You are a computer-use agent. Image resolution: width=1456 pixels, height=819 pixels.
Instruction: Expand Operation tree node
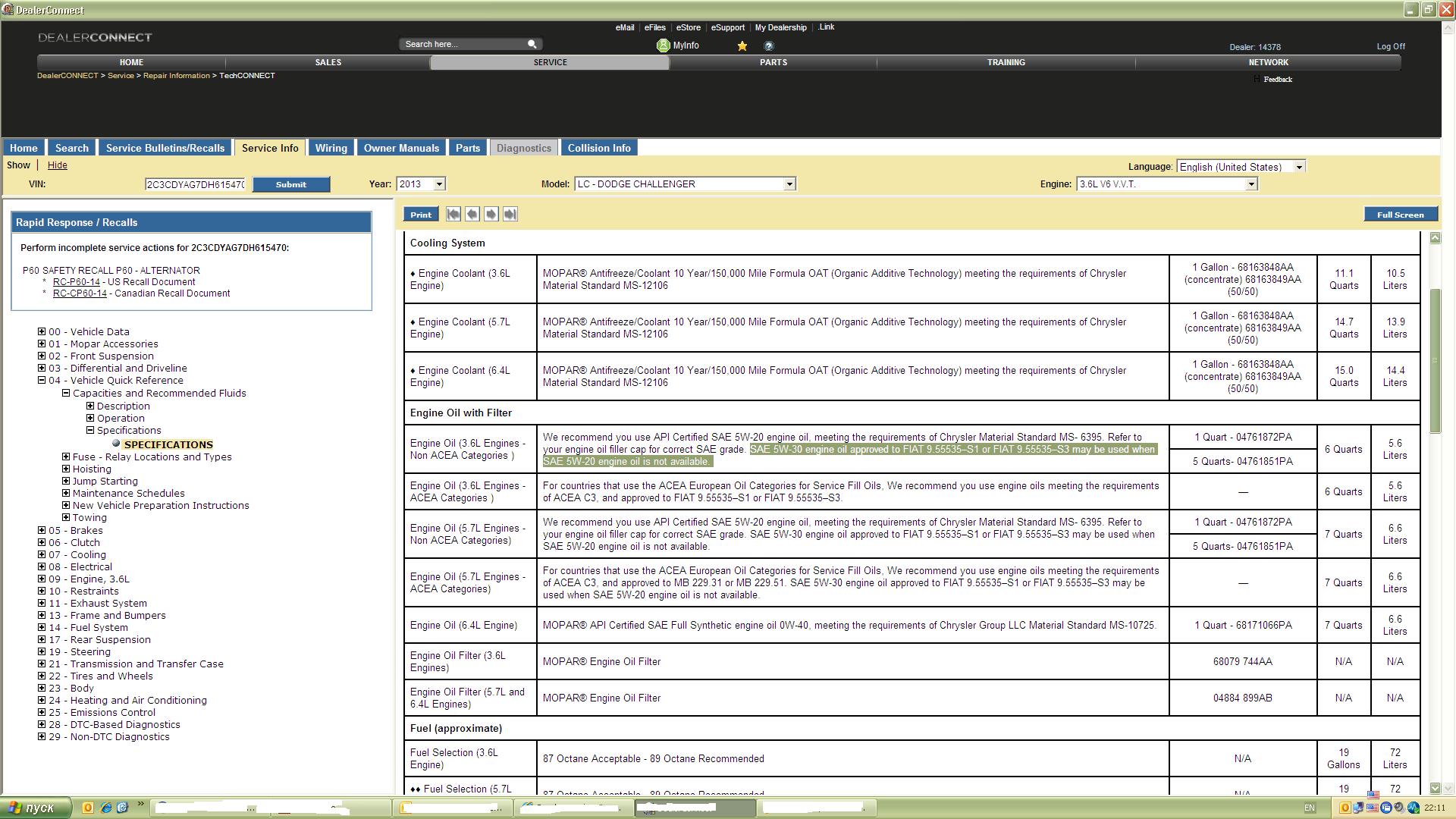[90, 418]
